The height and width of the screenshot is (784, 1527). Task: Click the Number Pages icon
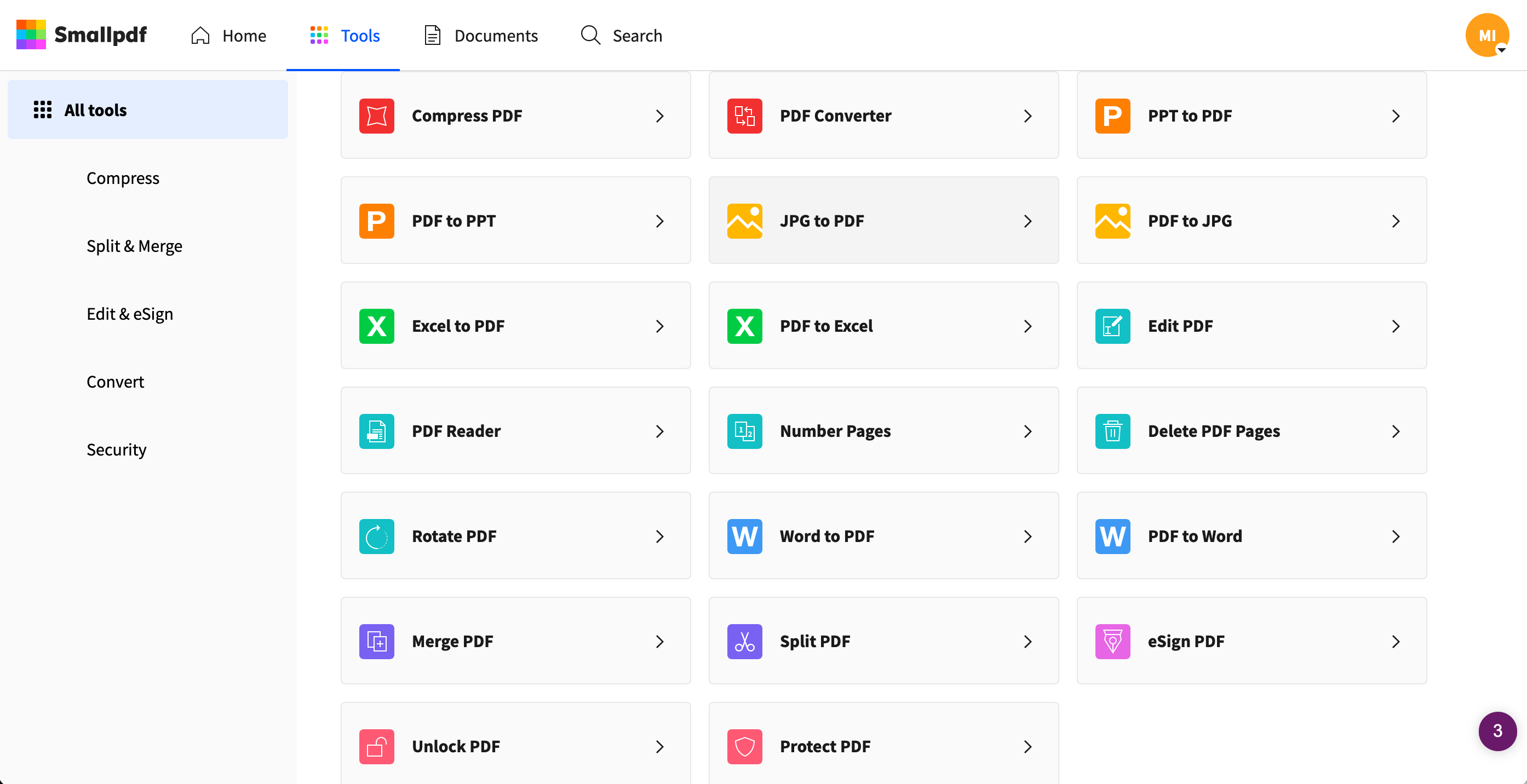coord(744,431)
